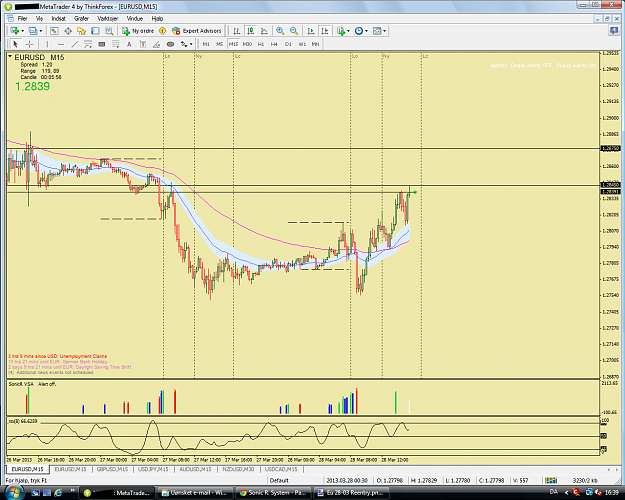Select the Ellipse drawing tool
Viewport: 625px width, 500px height.
(x=170, y=44)
